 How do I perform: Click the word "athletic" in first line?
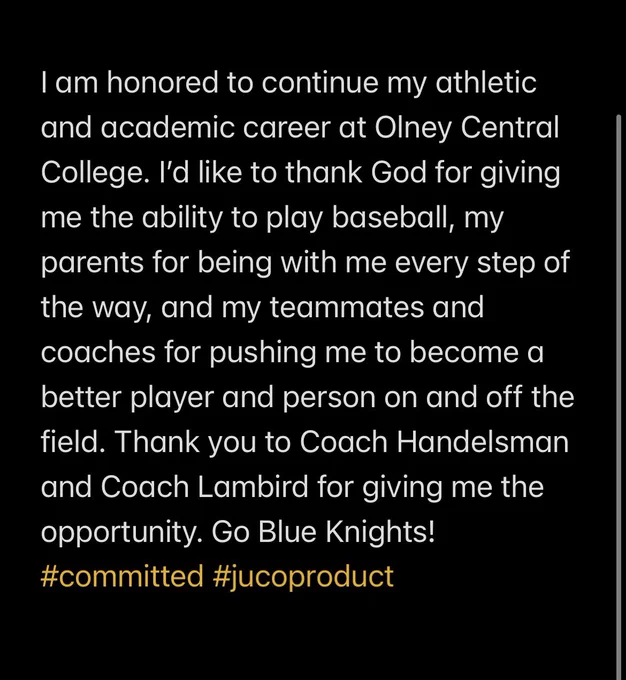click(x=486, y=82)
